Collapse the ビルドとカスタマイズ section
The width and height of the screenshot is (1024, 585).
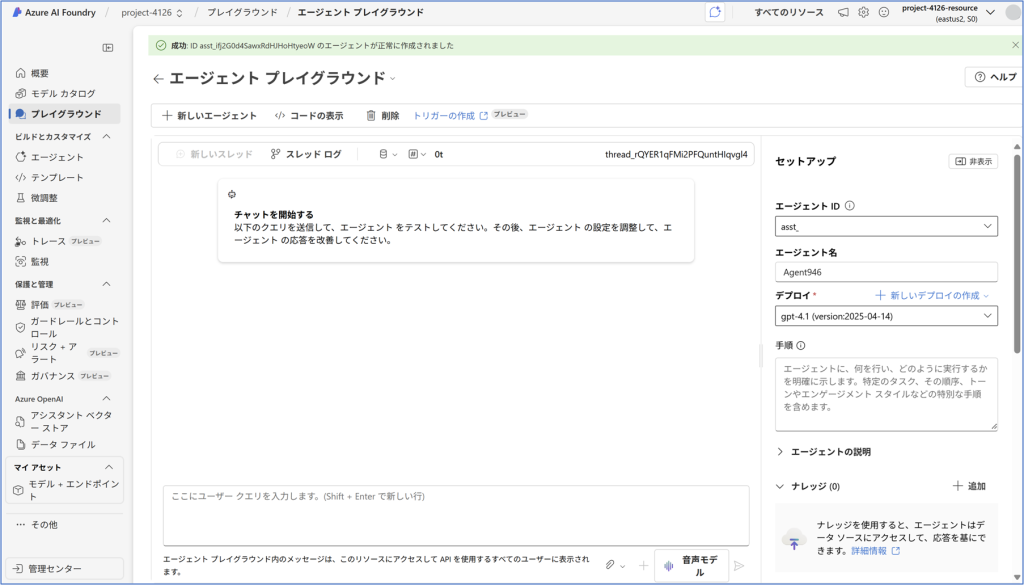pos(107,136)
